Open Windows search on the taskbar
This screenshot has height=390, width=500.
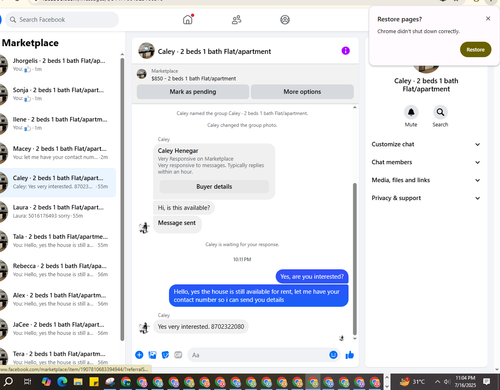8,381
